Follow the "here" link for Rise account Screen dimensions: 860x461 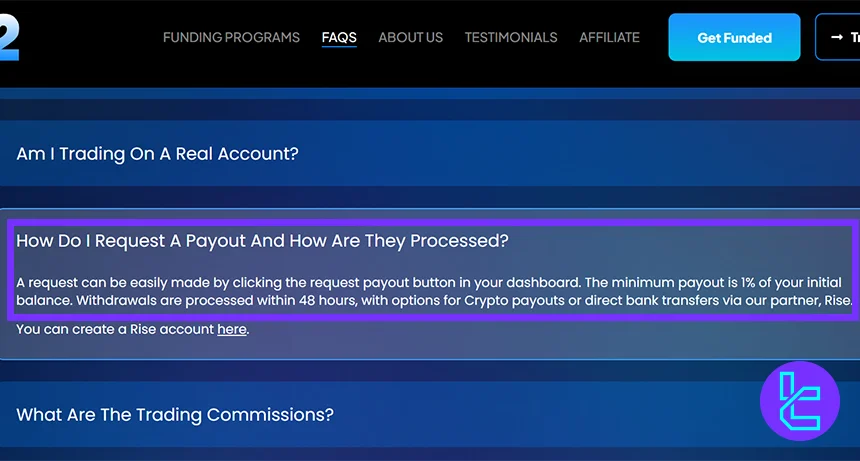(231, 329)
